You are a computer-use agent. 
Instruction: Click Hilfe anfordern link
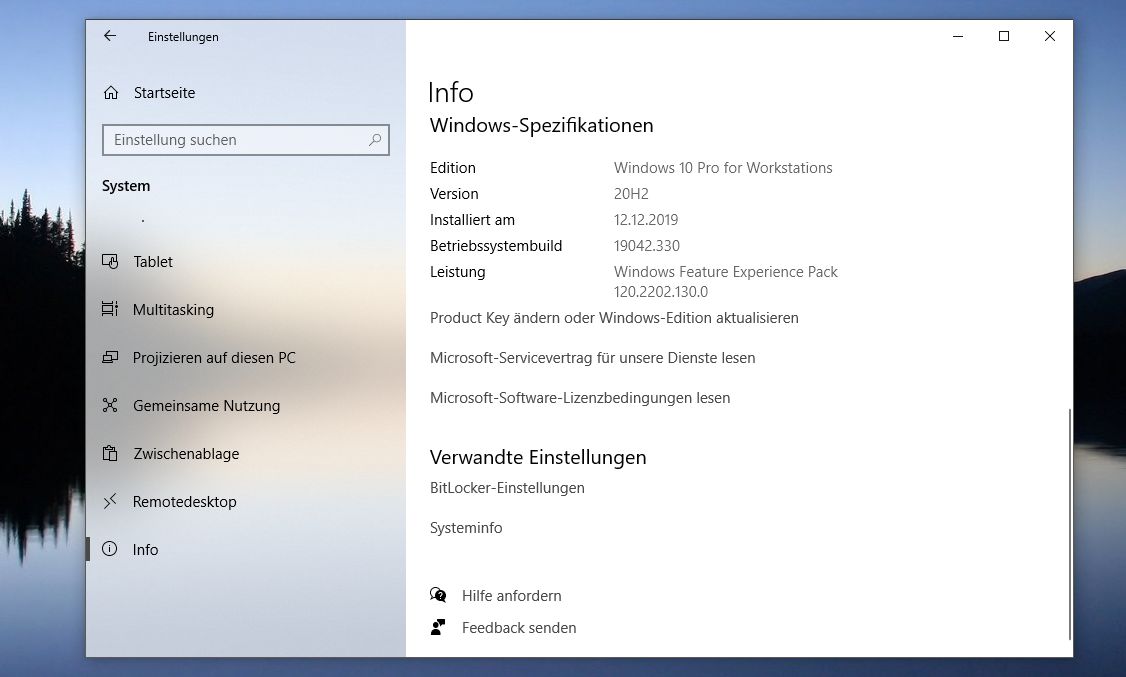[x=511, y=596]
